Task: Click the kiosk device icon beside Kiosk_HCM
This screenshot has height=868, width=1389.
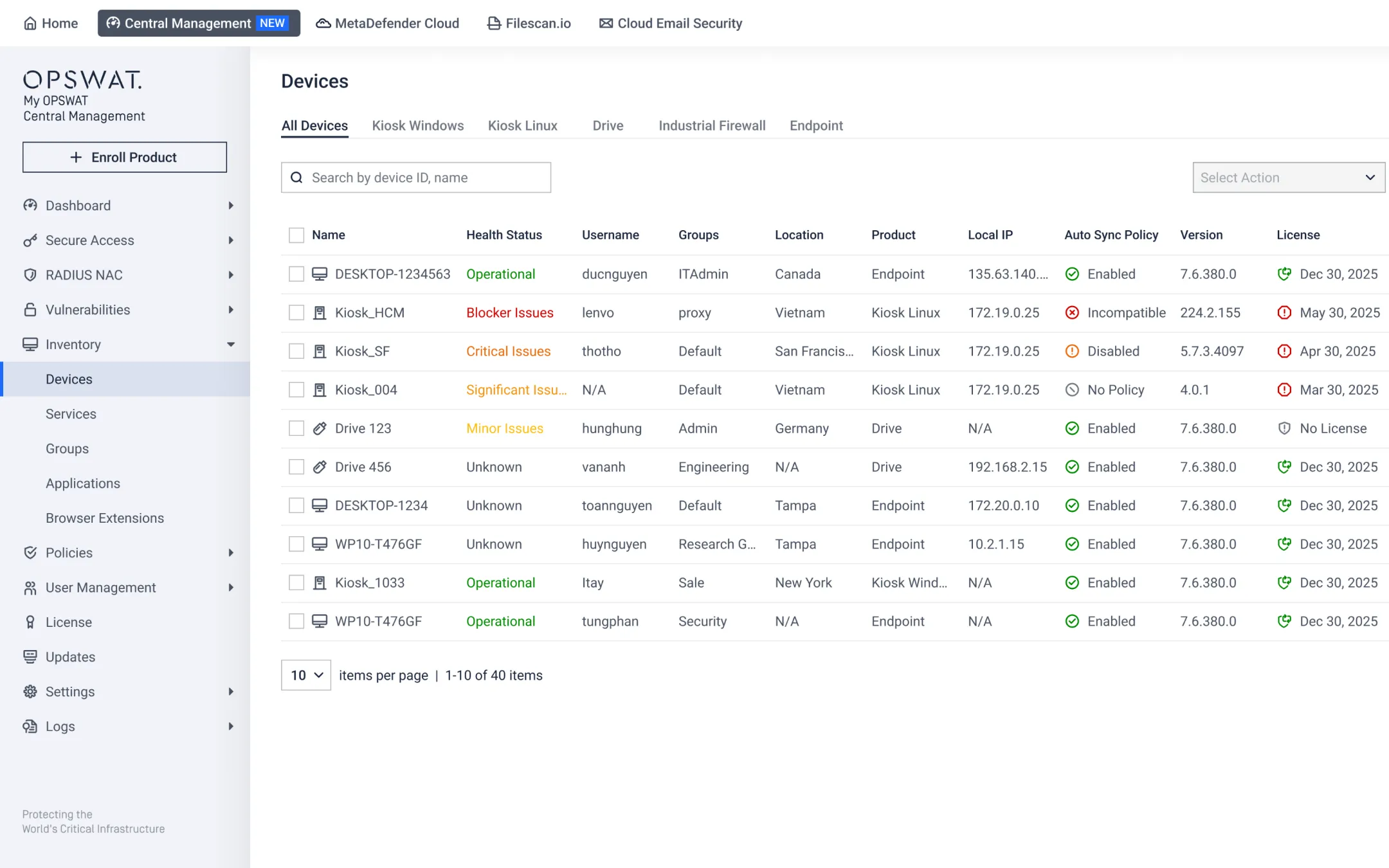Action: [x=320, y=312]
